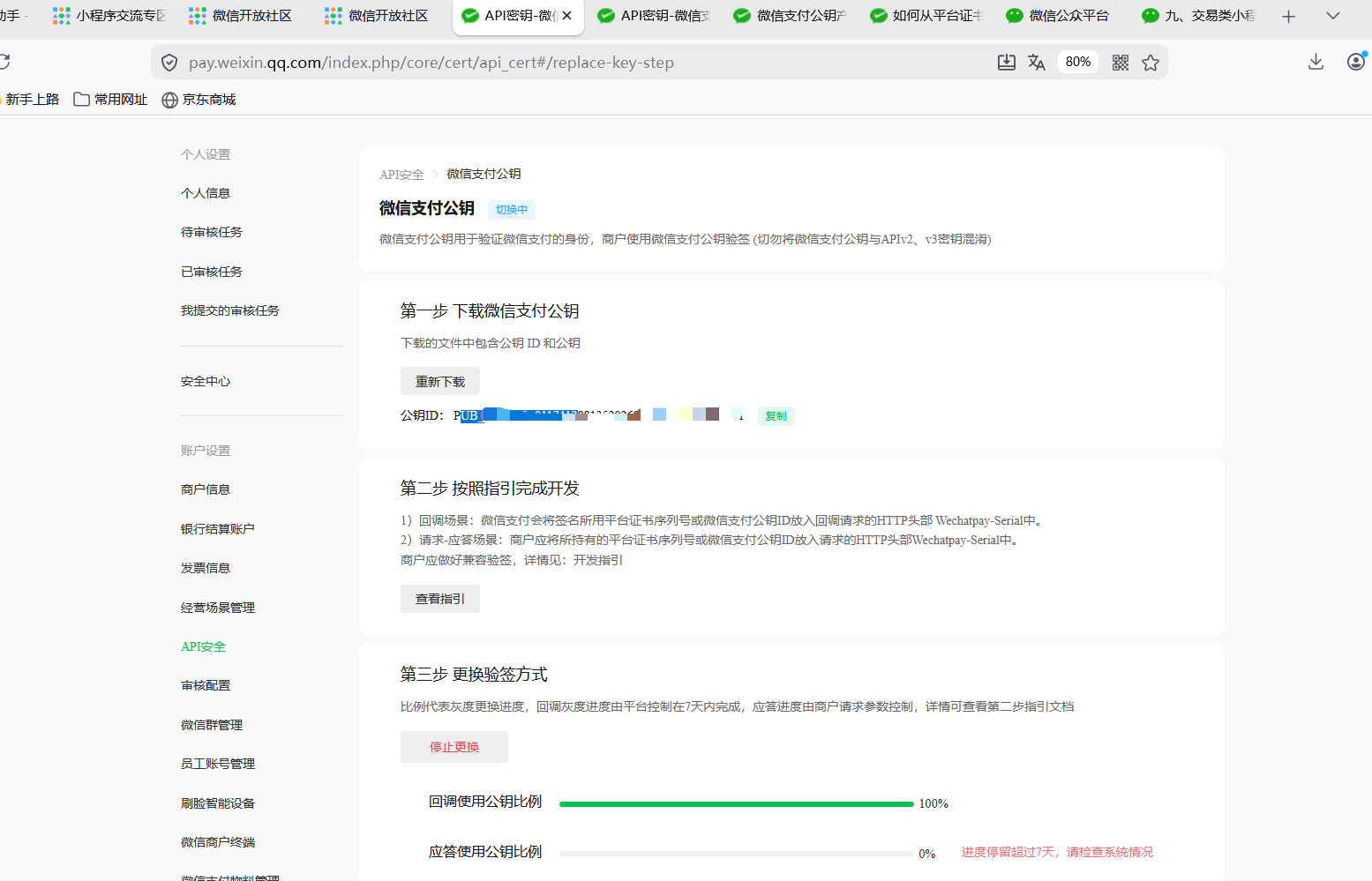
Task: Click the 切换中 status badge
Action: (512, 210)
